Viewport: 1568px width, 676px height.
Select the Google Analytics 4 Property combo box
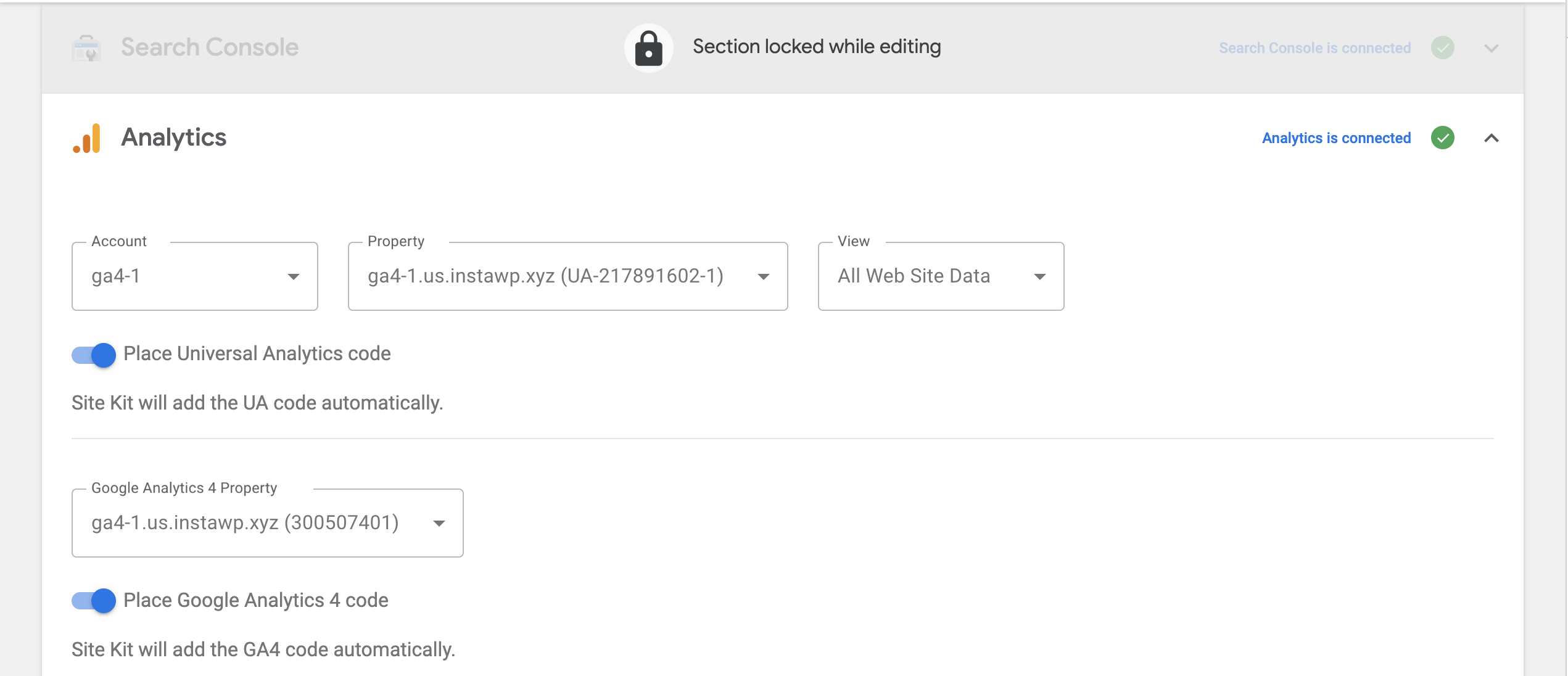(267, 523)
